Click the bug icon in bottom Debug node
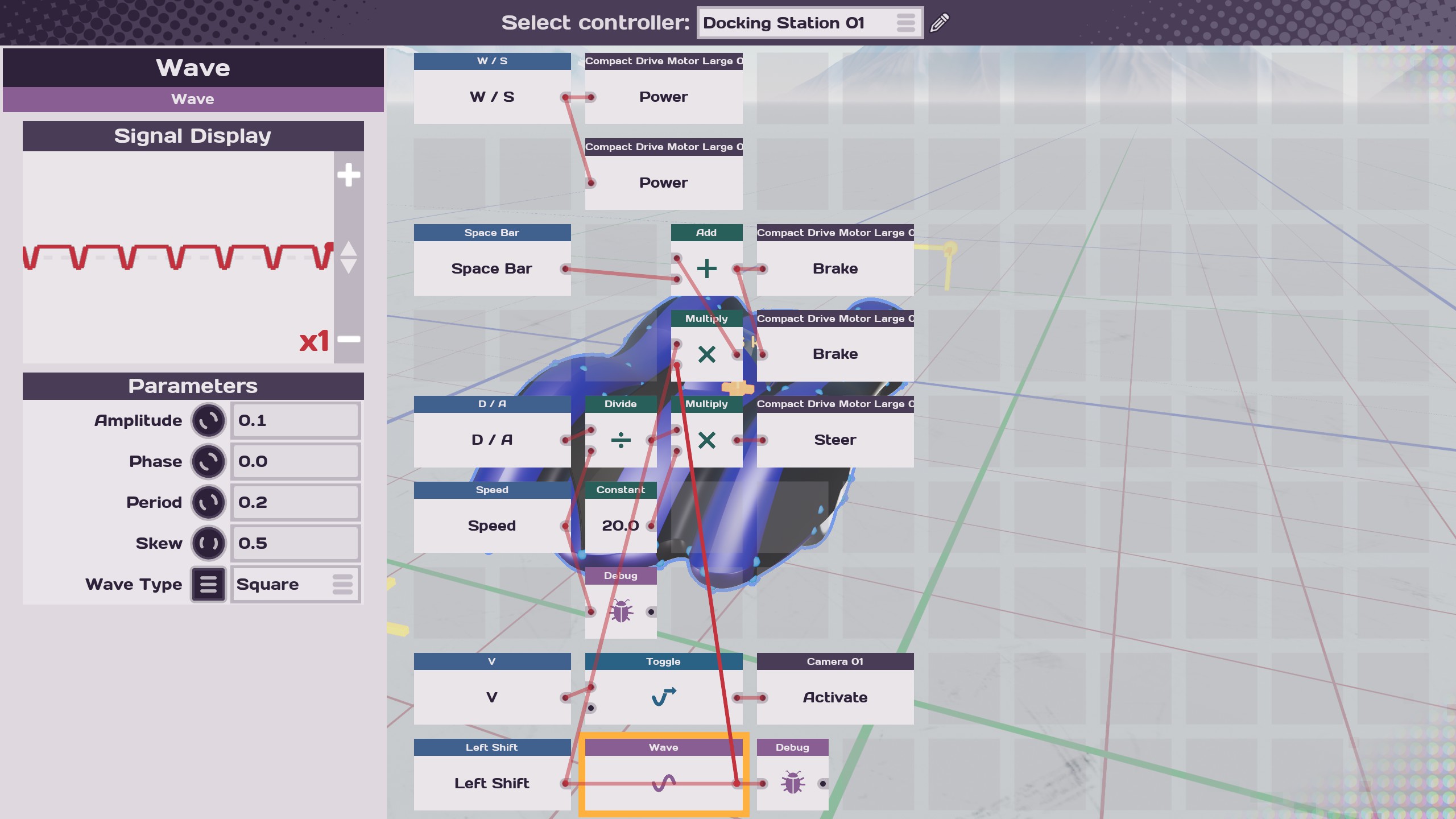 (x=792, y=783)
